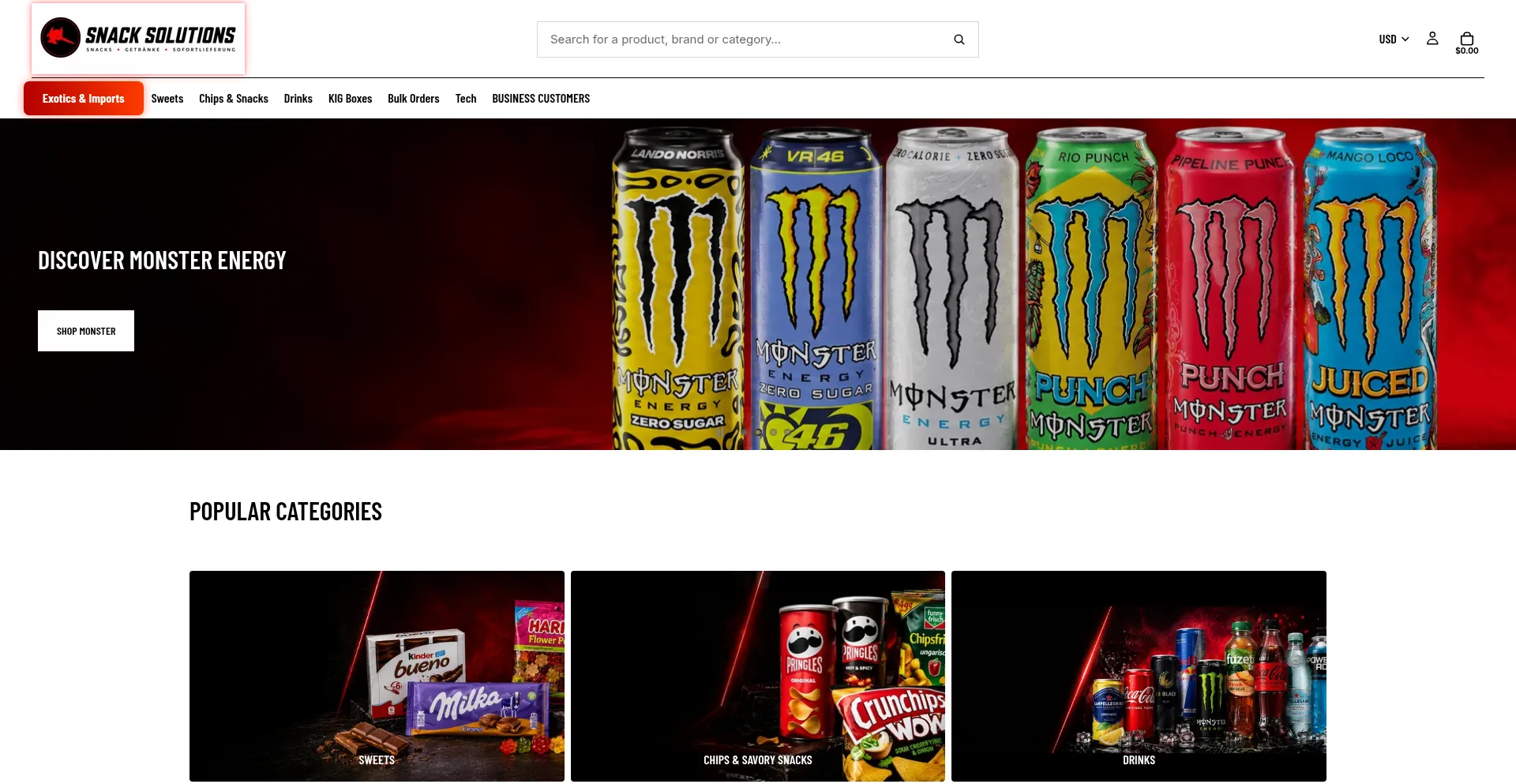Open the Exotics & Imports menu
The height and width of the screenshot is (784, 1516).
(x=84, y=99)
